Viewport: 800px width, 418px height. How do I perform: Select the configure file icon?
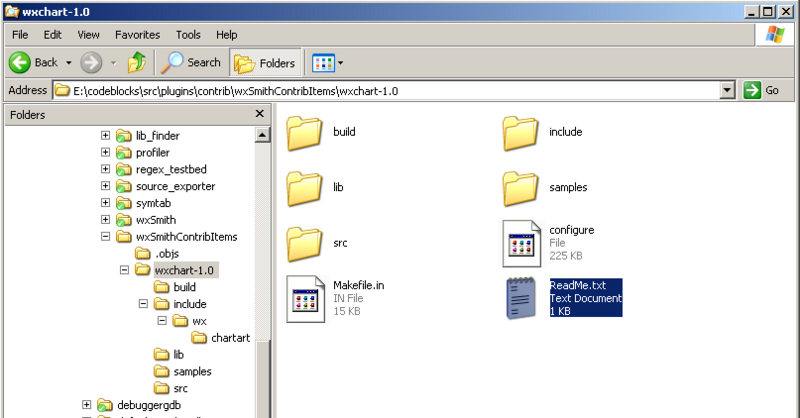[x=521, y=243]
